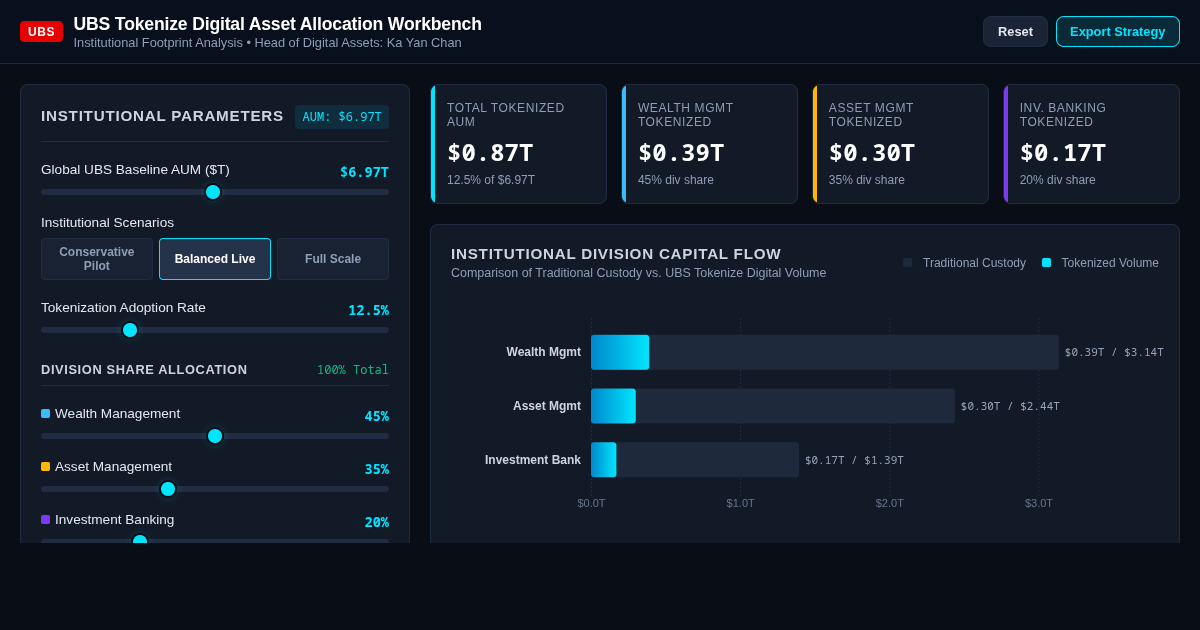Open Asset Mgmt Tokenized card

901,144
